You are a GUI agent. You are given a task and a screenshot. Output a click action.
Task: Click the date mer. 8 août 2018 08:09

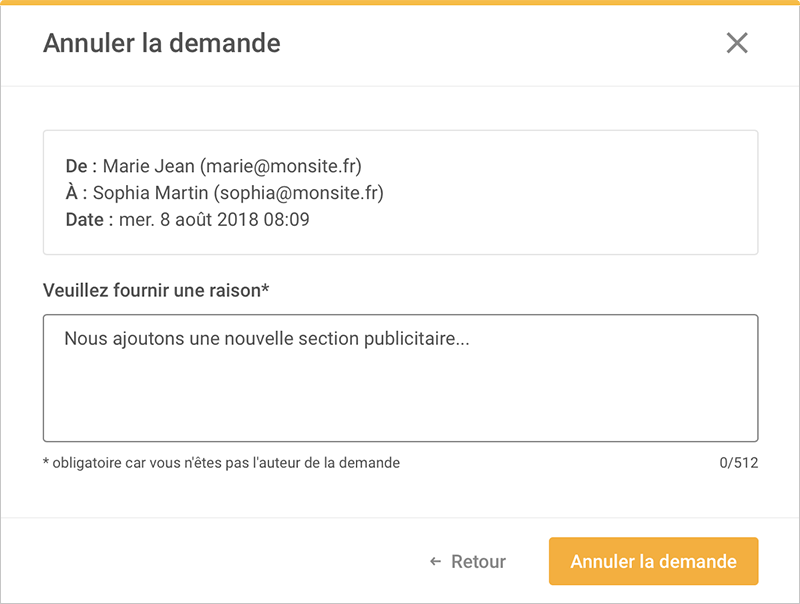(214, 220)
